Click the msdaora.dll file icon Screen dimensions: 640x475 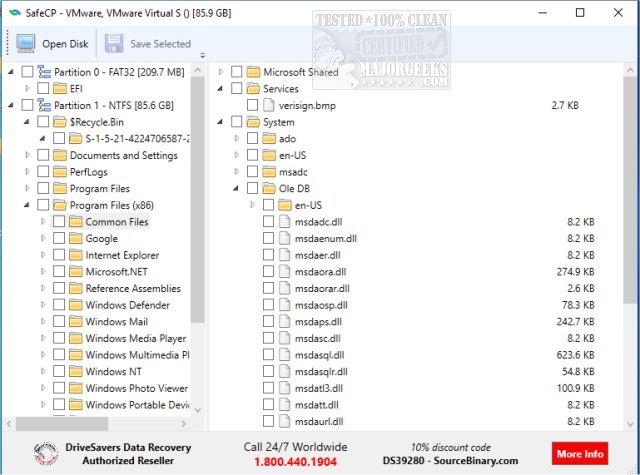[284, 271]
